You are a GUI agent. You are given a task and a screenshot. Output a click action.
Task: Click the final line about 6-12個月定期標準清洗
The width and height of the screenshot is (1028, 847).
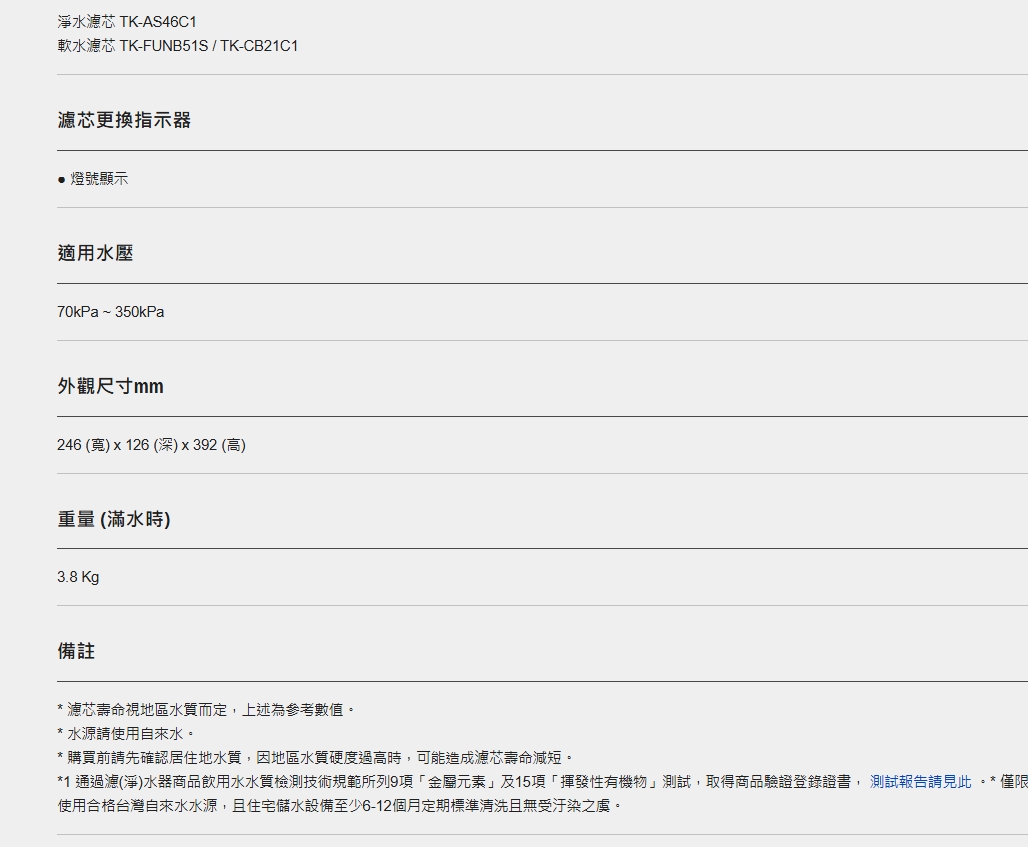340,805
